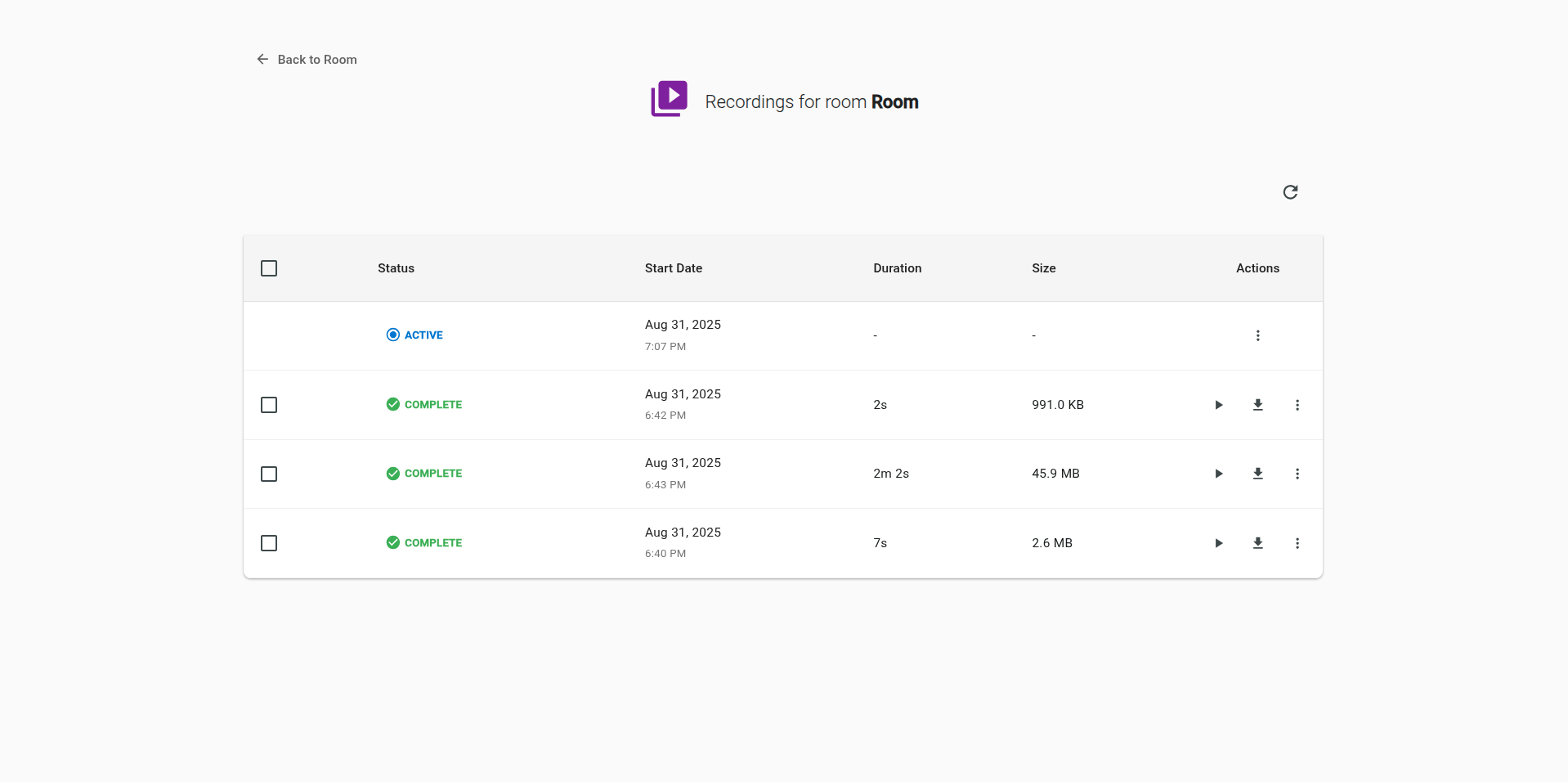1568x782 pixels.
Task: Check the box for the 2m 2s recording
Action: pos(269,474)
